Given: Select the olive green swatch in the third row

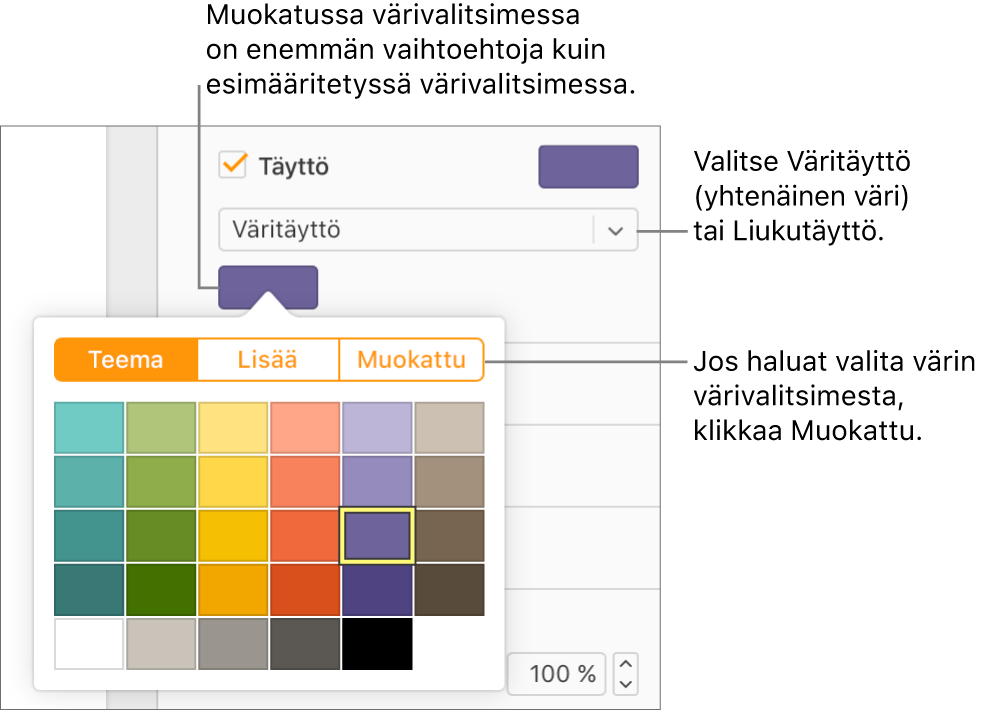Looking at the screenshot, I should [x=161, y=535].
